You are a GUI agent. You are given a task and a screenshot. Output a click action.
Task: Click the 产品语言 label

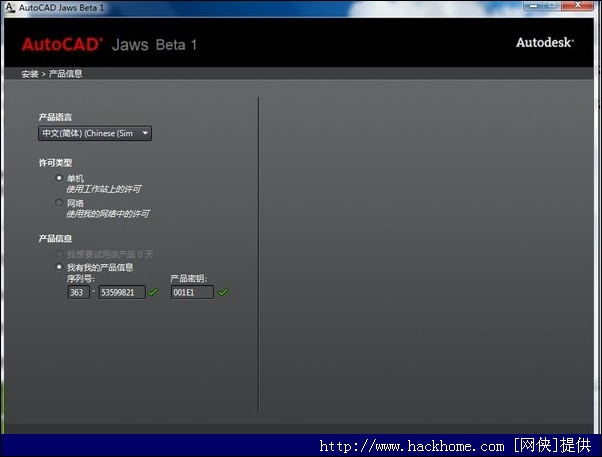(55, 117)
